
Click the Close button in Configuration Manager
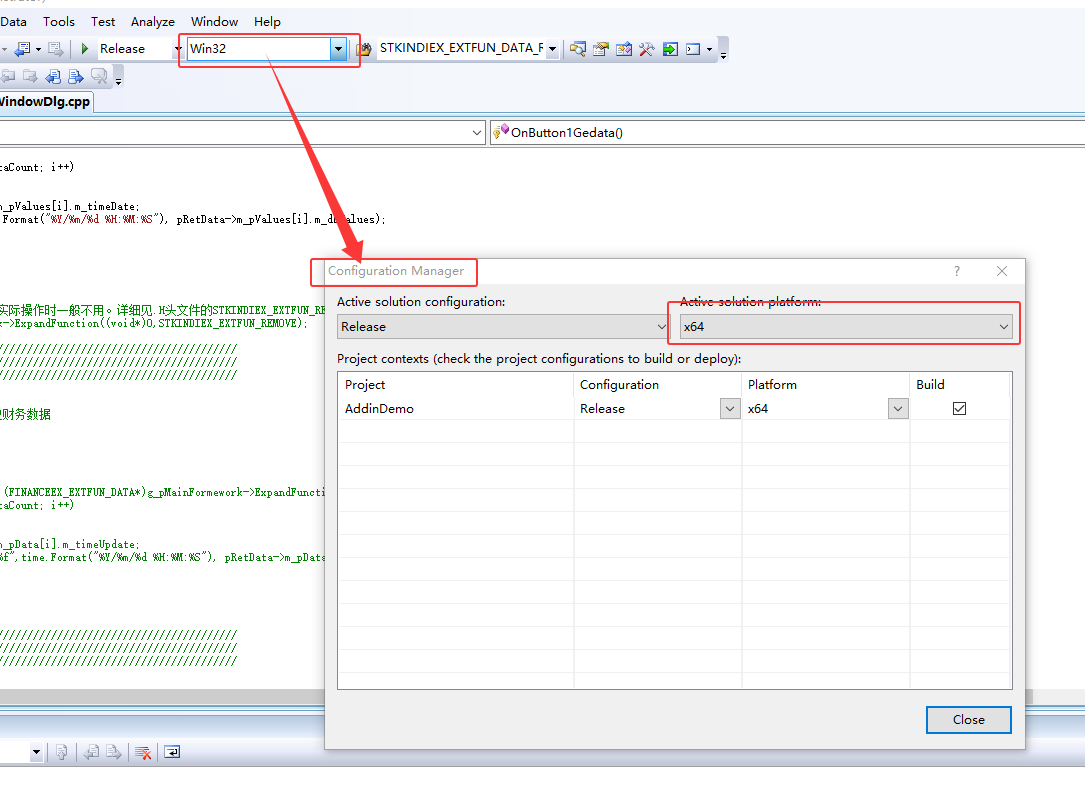click(968, 720)
